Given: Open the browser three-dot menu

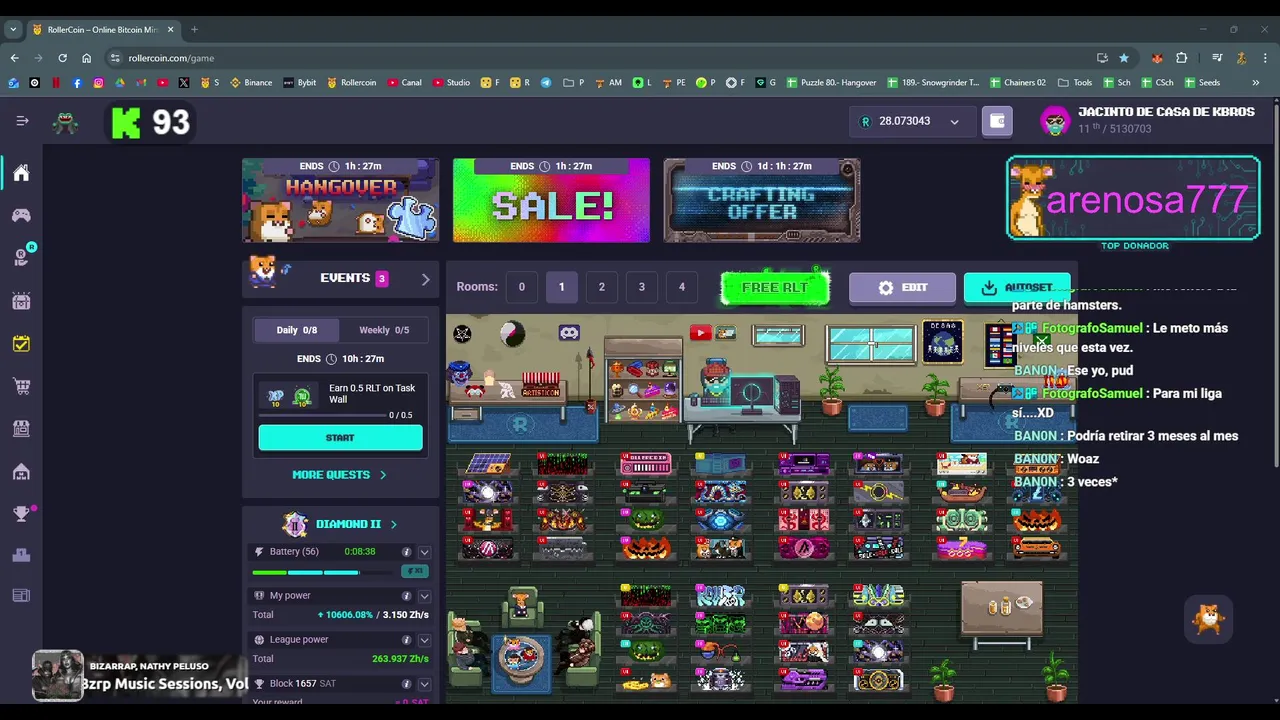Looking at the screenshot, I should point(1265,58).
